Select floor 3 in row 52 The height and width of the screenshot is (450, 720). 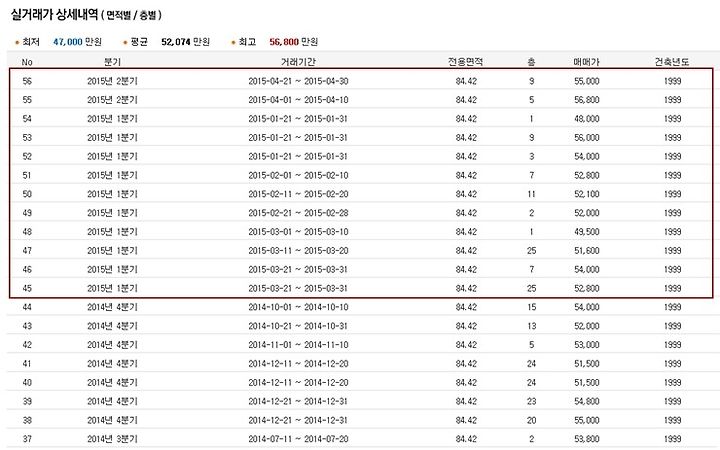(x=531, y=157)
